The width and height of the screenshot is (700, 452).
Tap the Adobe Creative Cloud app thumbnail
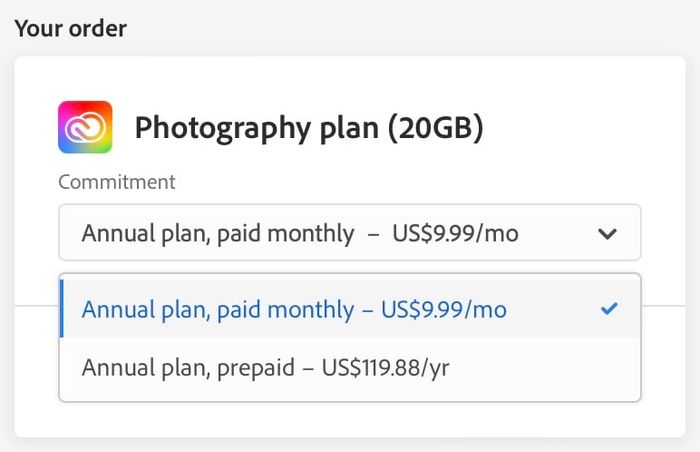[85, 127]
